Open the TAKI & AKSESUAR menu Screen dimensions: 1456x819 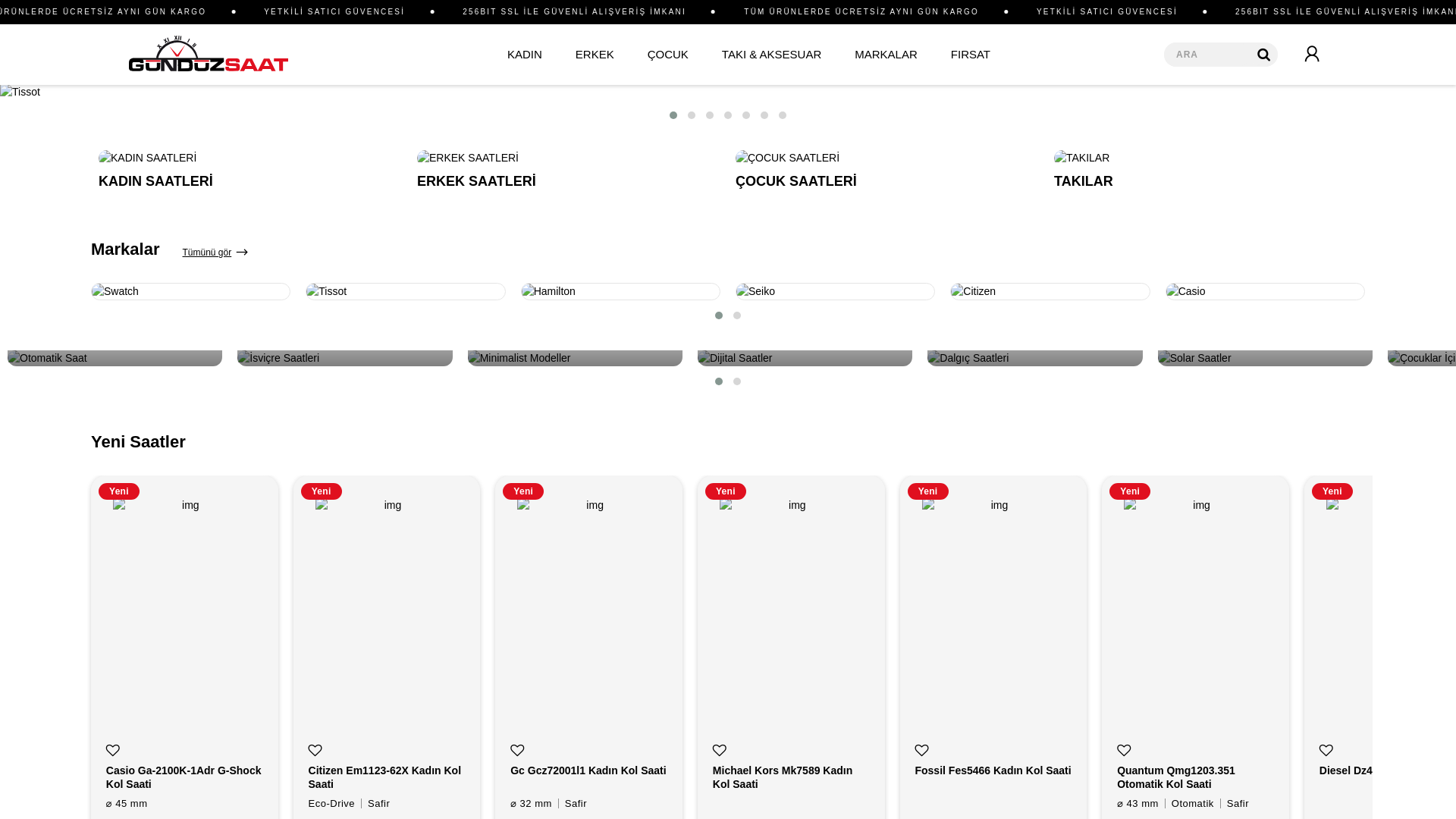click(x=771, y=55)
